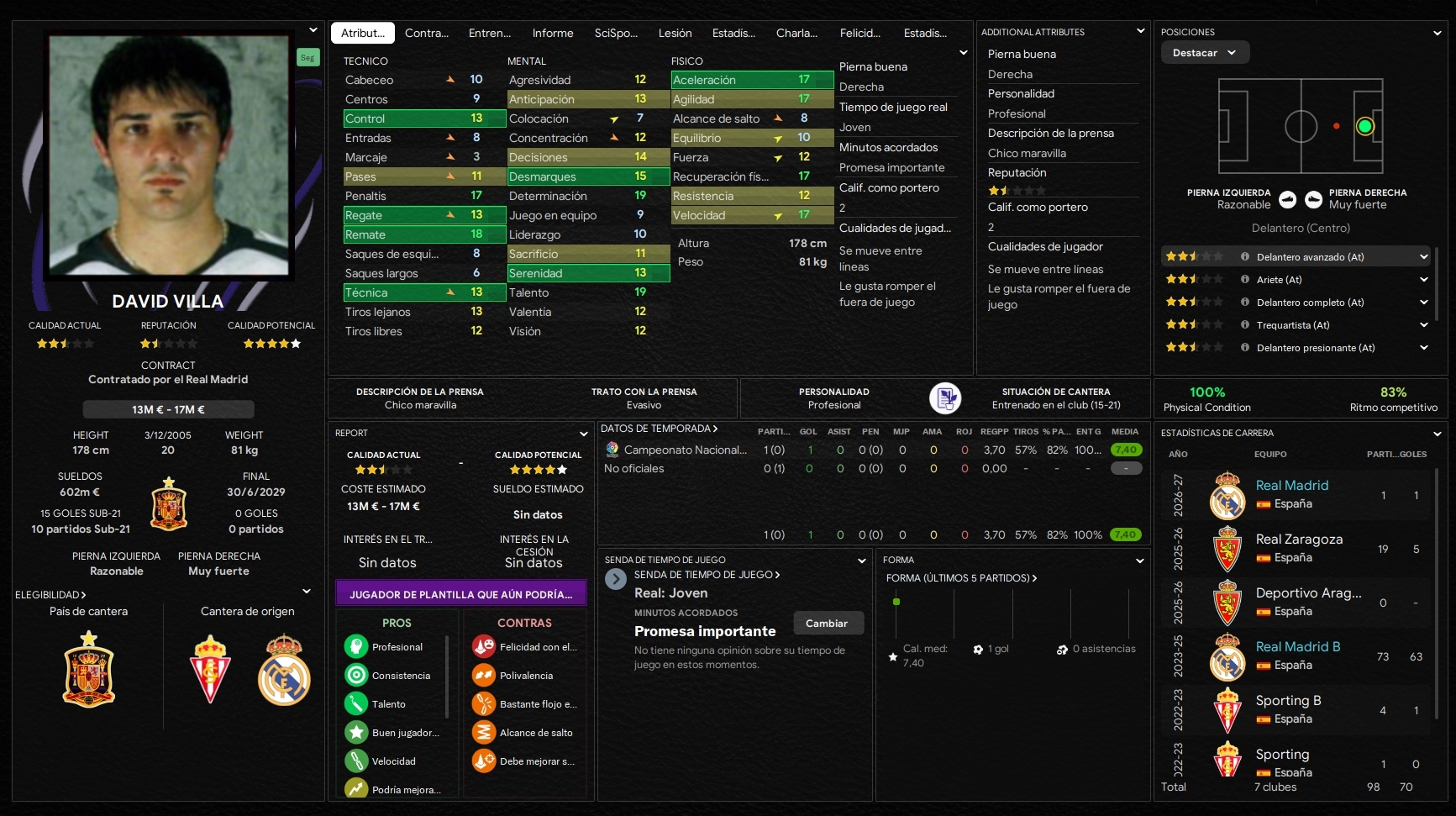Click the Podría mejora... pro icon

[356, 789]
